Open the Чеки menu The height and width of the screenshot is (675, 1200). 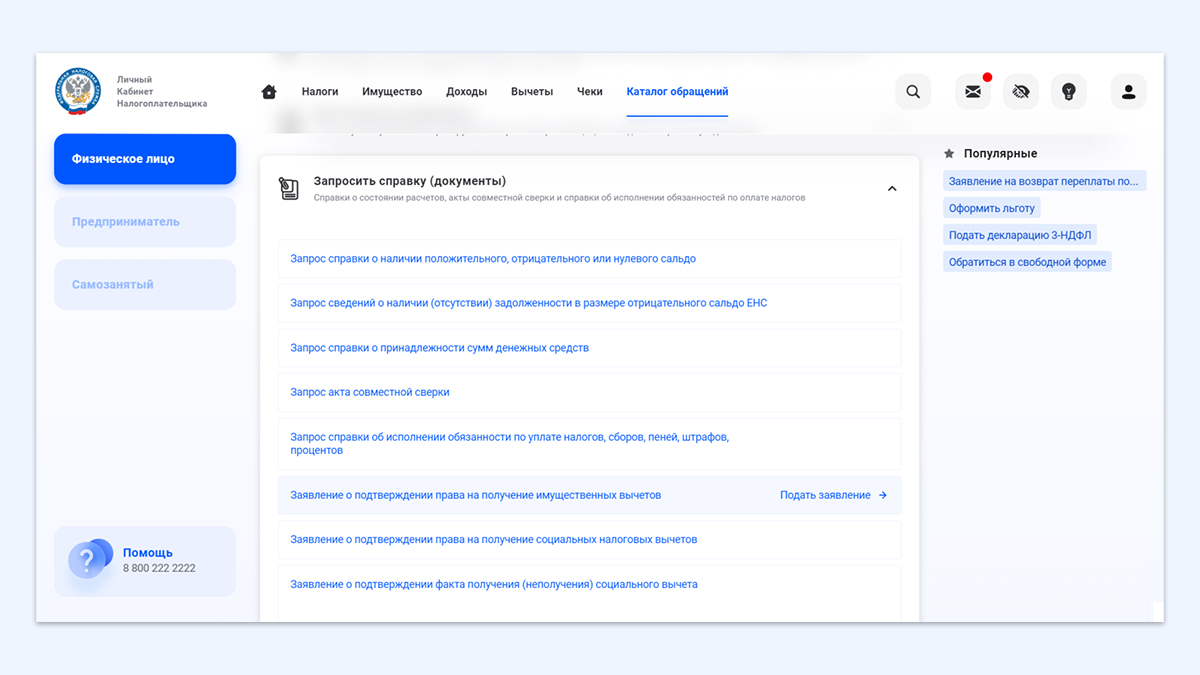point(590,92)
